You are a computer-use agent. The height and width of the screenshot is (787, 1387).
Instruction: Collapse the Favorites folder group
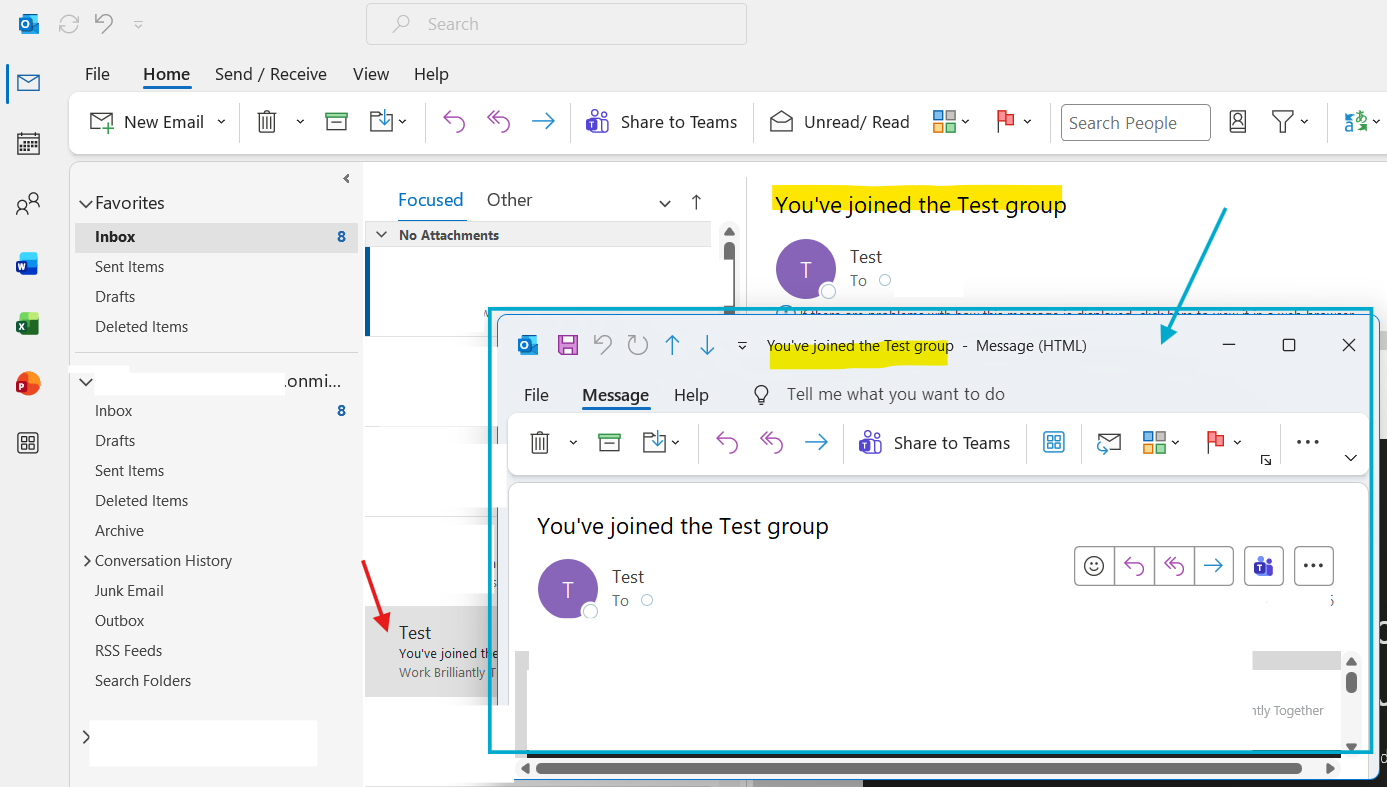point(85,203)
